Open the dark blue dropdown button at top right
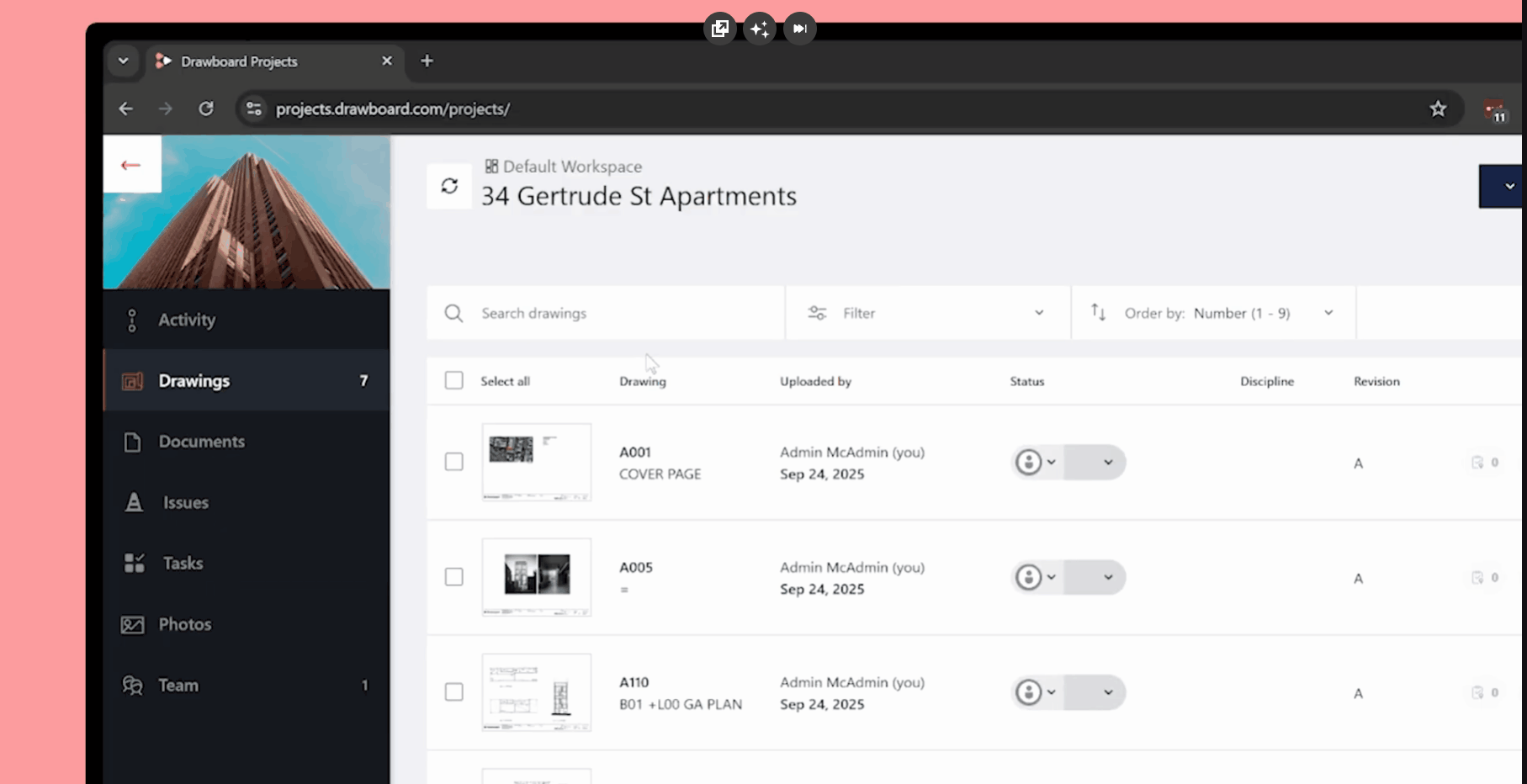The width and height of the screenshot is (1527, 784). (1503, 187)
